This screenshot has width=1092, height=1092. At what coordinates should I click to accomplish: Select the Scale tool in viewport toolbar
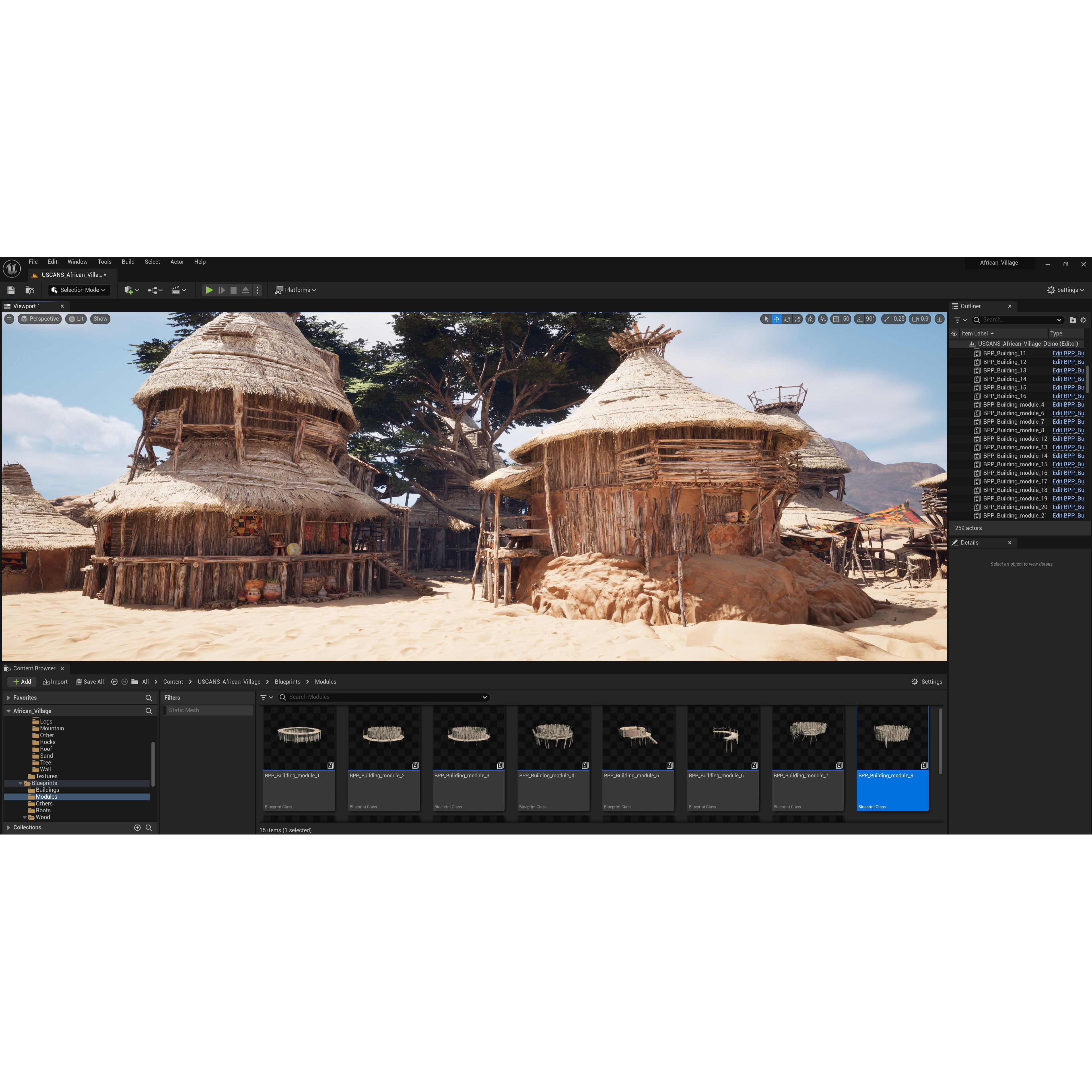[x=797, y=318]
